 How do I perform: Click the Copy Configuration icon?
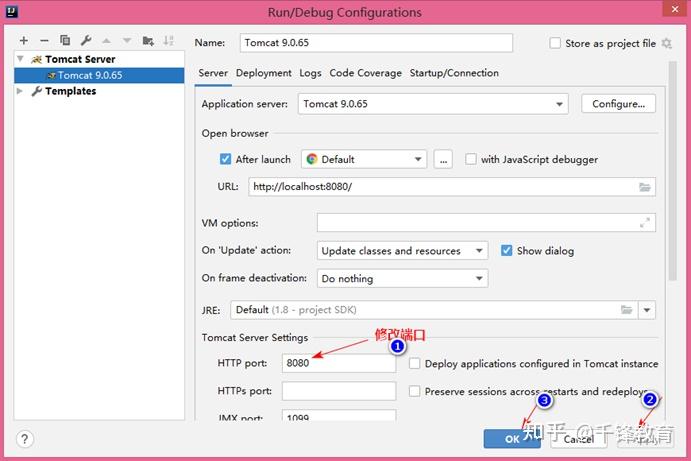point(65,40)
